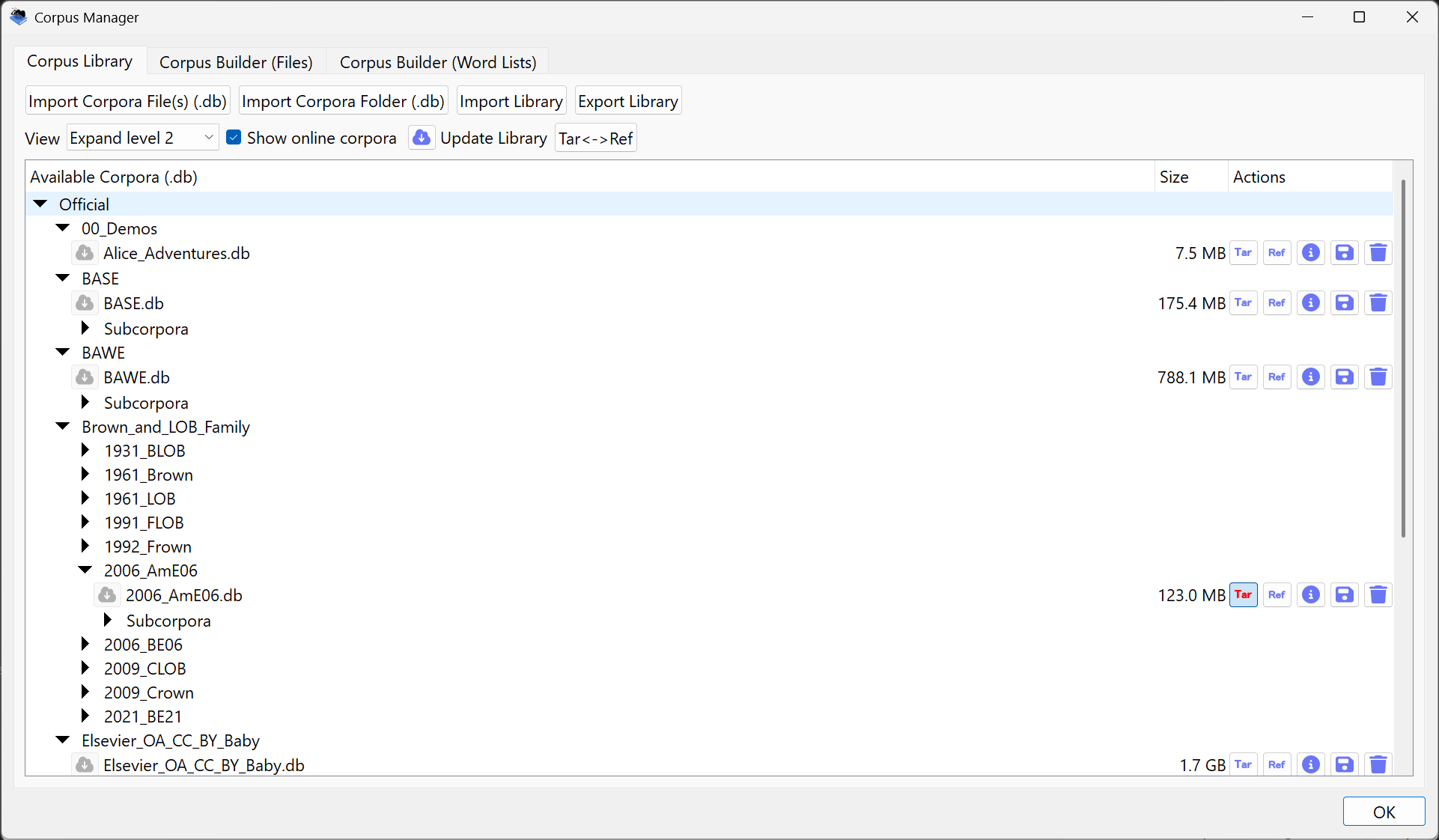
Task: Delete BAWE.db using trash icon
Action: (x=1378, y=377)
